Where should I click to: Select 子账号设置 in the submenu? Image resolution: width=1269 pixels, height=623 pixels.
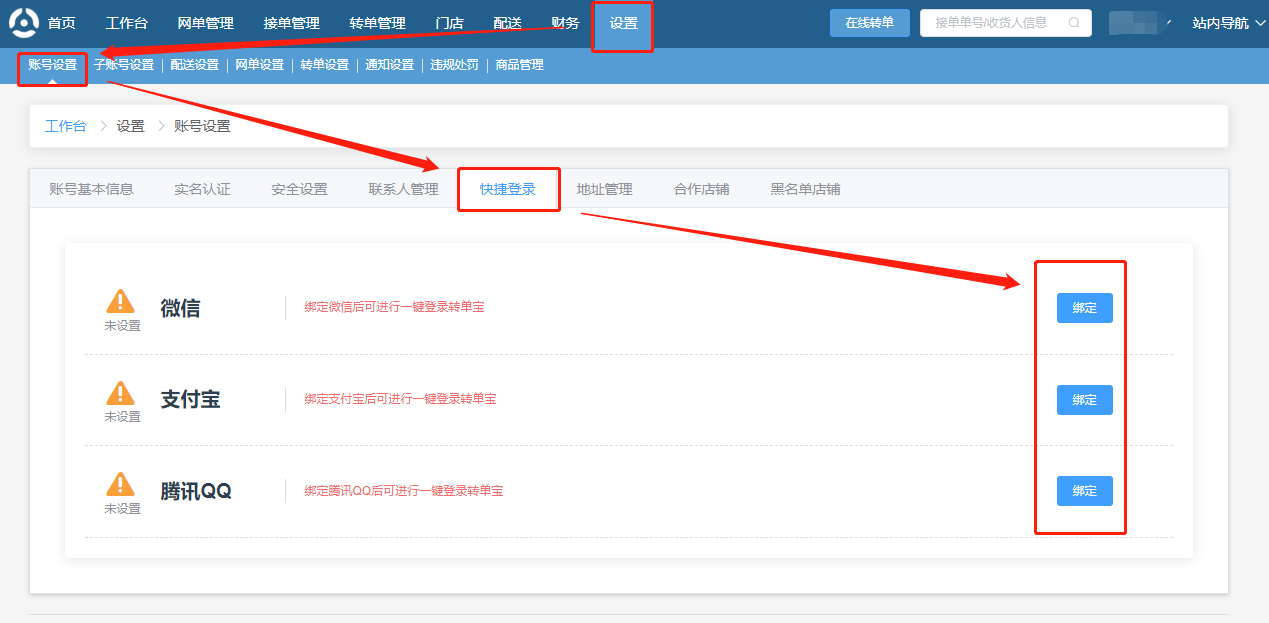(x=124, y=65)
